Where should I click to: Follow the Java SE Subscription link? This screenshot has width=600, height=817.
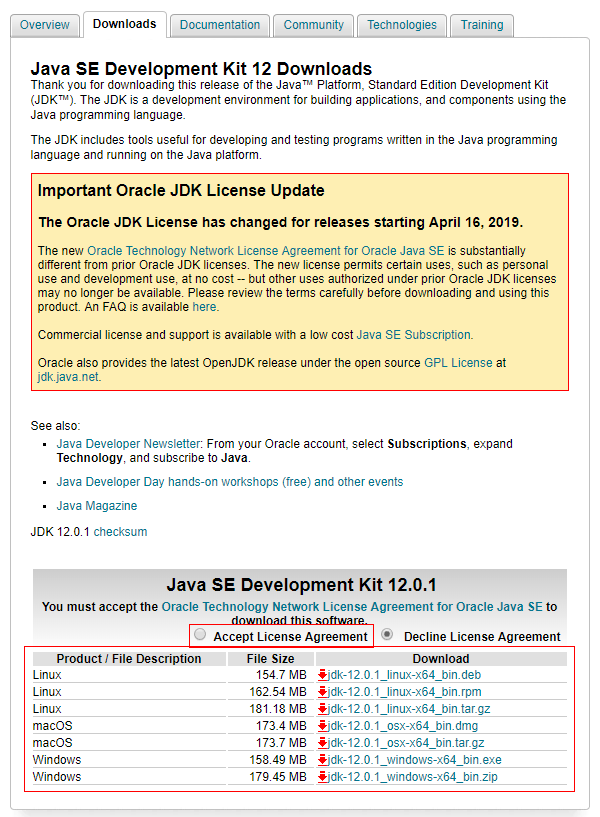414,335
